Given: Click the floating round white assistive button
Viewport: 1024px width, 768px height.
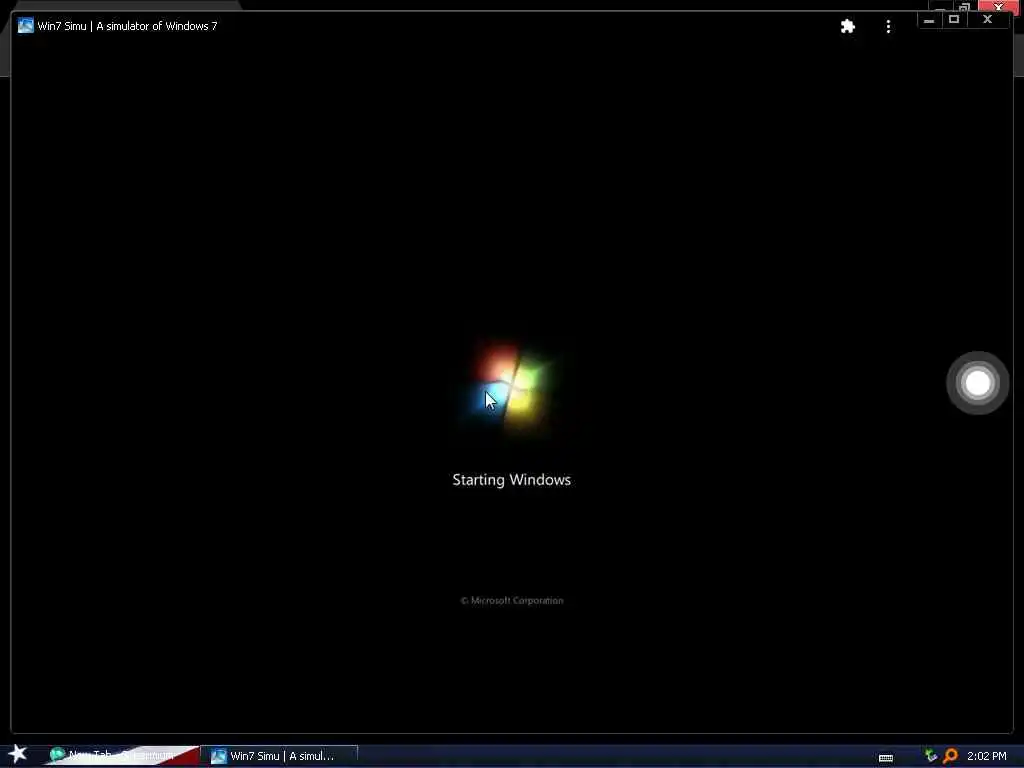Looking at the screenshot, I should coord(978,383).
